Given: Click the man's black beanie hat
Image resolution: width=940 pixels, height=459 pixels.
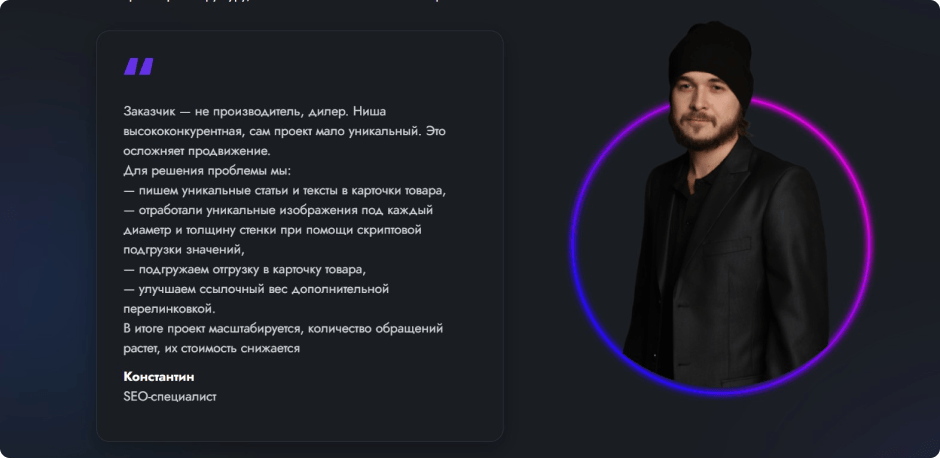Looking at the screenshot, I should [710, 57].
